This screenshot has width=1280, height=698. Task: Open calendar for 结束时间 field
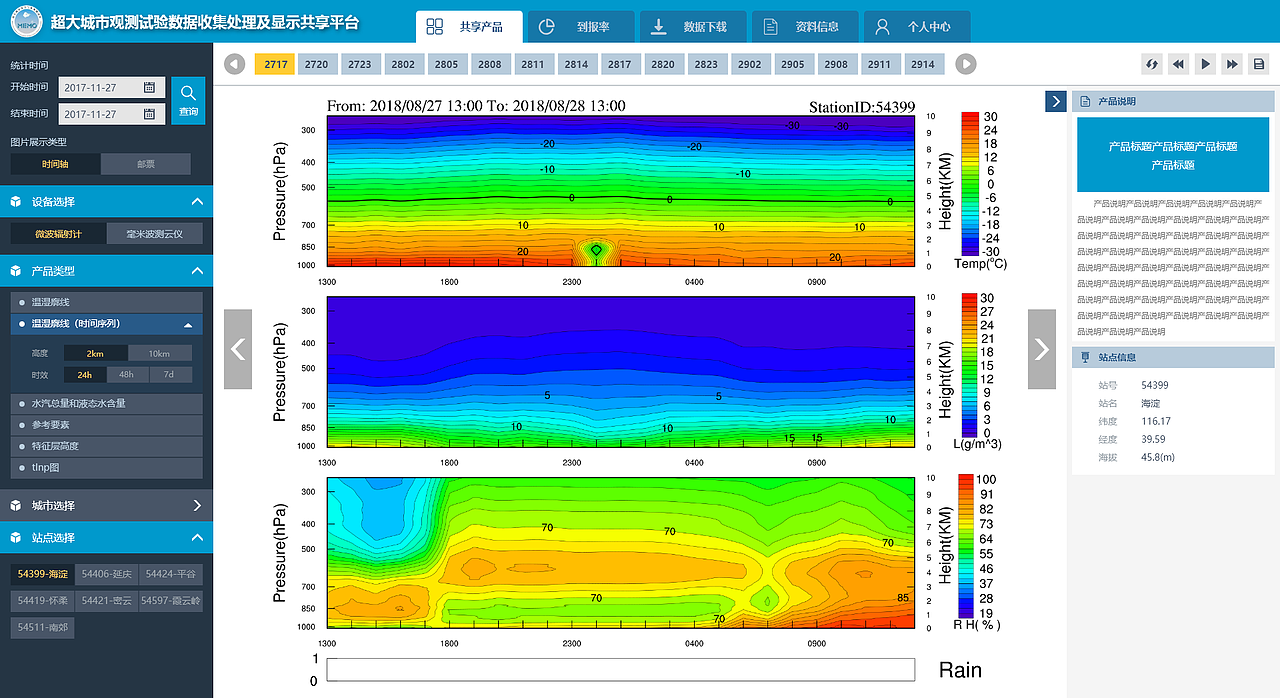pos(149,114)
